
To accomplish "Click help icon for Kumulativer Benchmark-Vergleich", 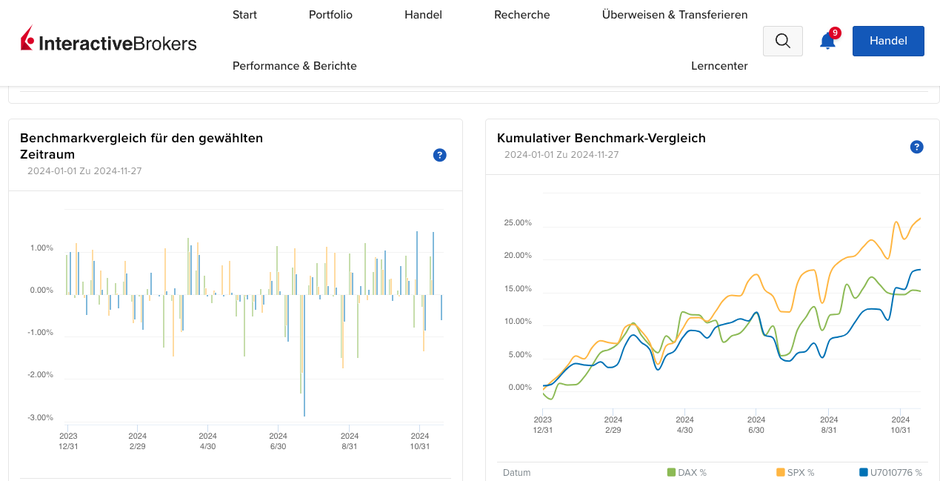I will (x=917, y=147).
